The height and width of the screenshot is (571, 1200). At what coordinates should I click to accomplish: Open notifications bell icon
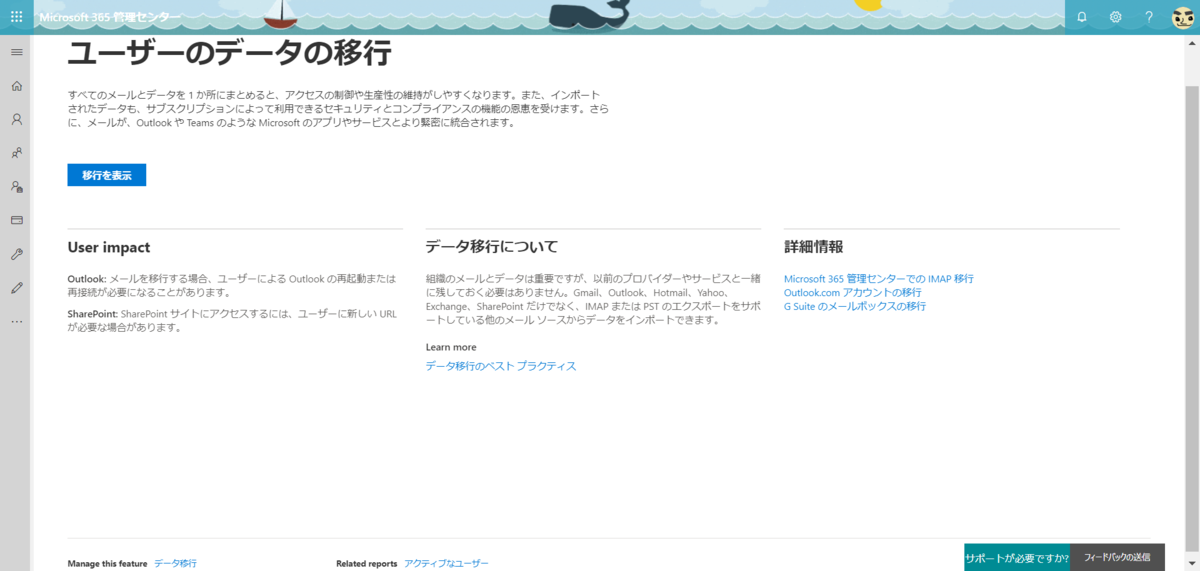pos(1081,17)
